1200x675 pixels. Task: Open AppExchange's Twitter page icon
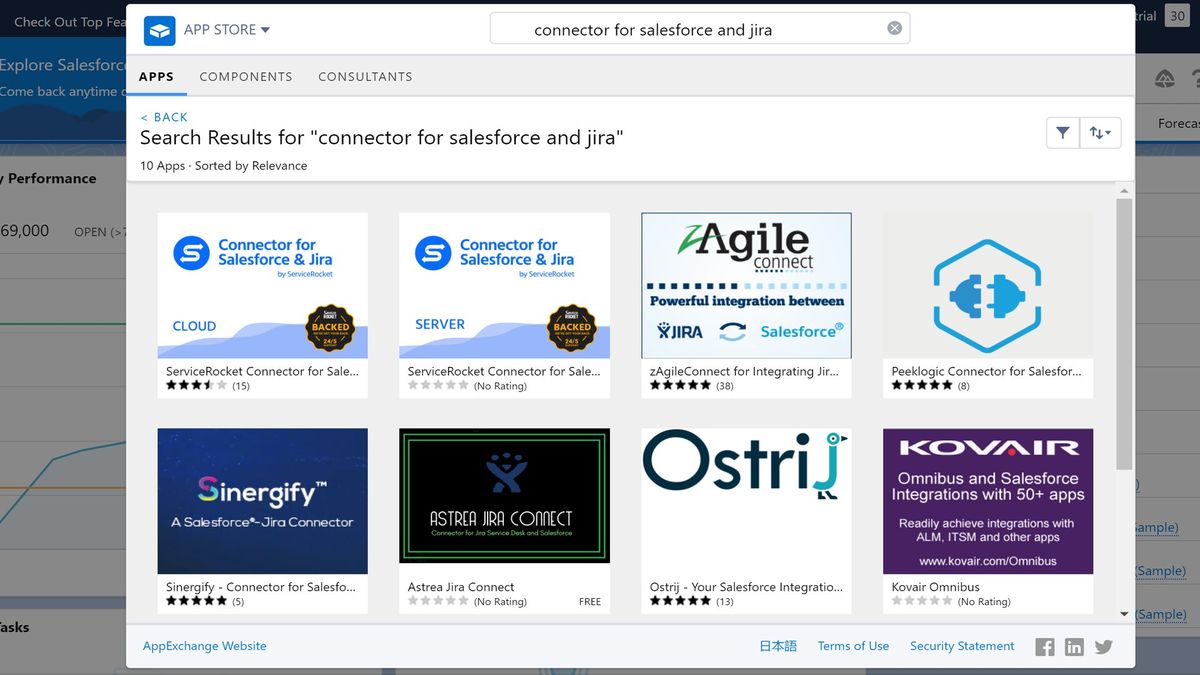click(x=1103, y=646)
